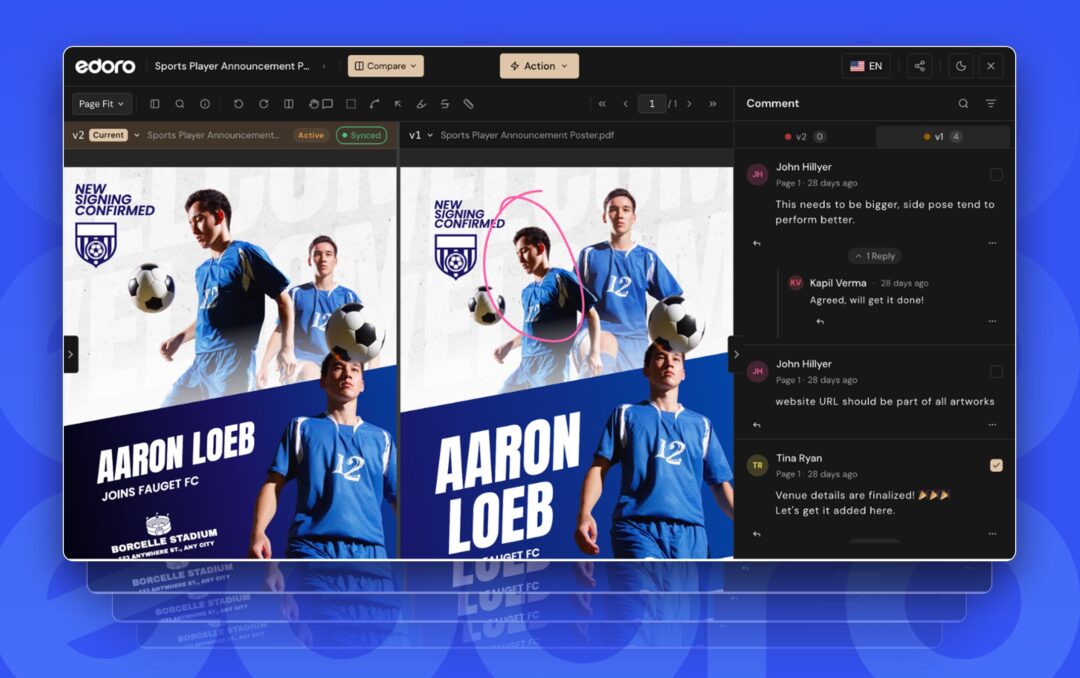Reply to Kapil Verma's comment

point(820,321)
